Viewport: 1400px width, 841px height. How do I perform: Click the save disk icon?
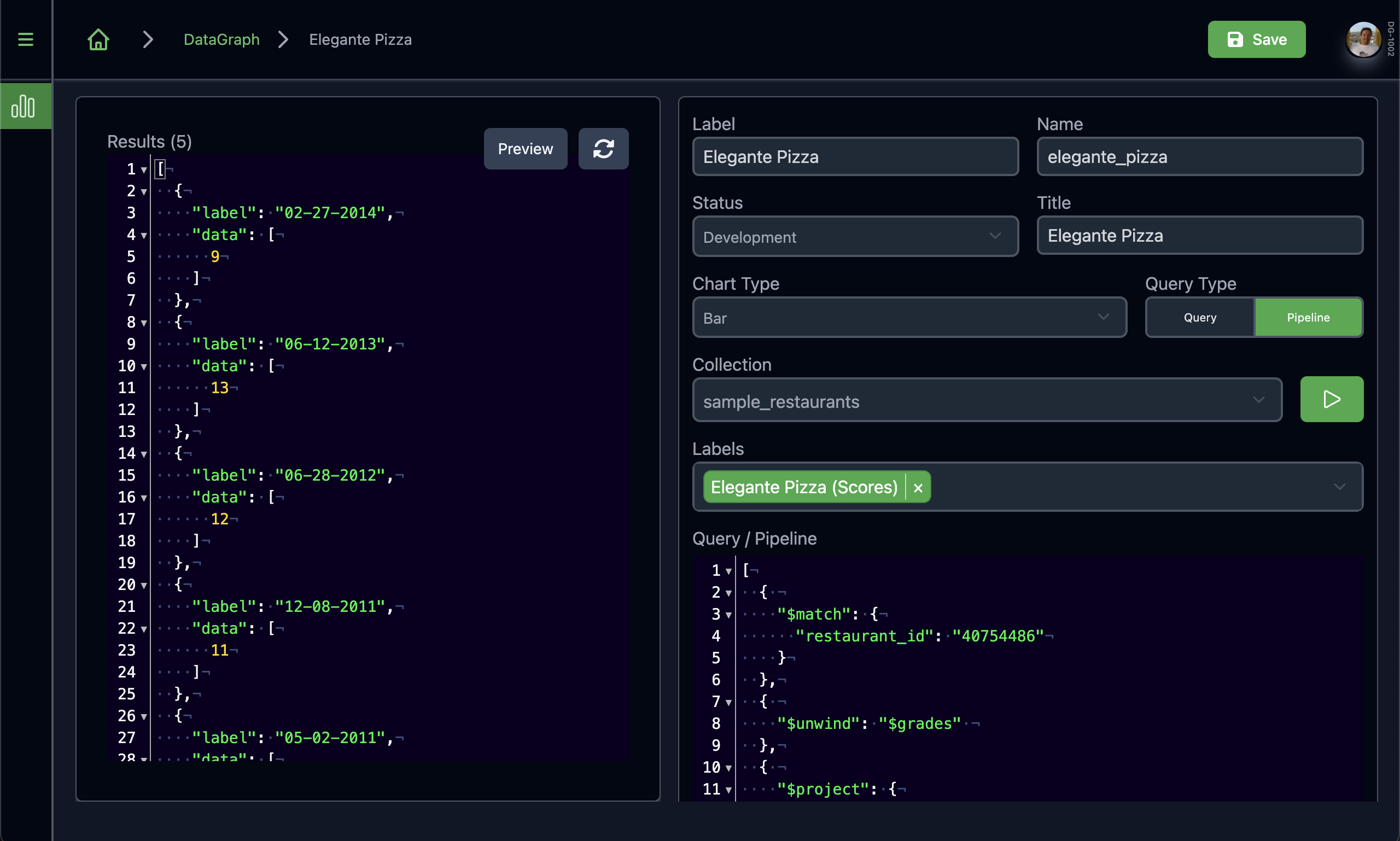tap(1235, 39)
